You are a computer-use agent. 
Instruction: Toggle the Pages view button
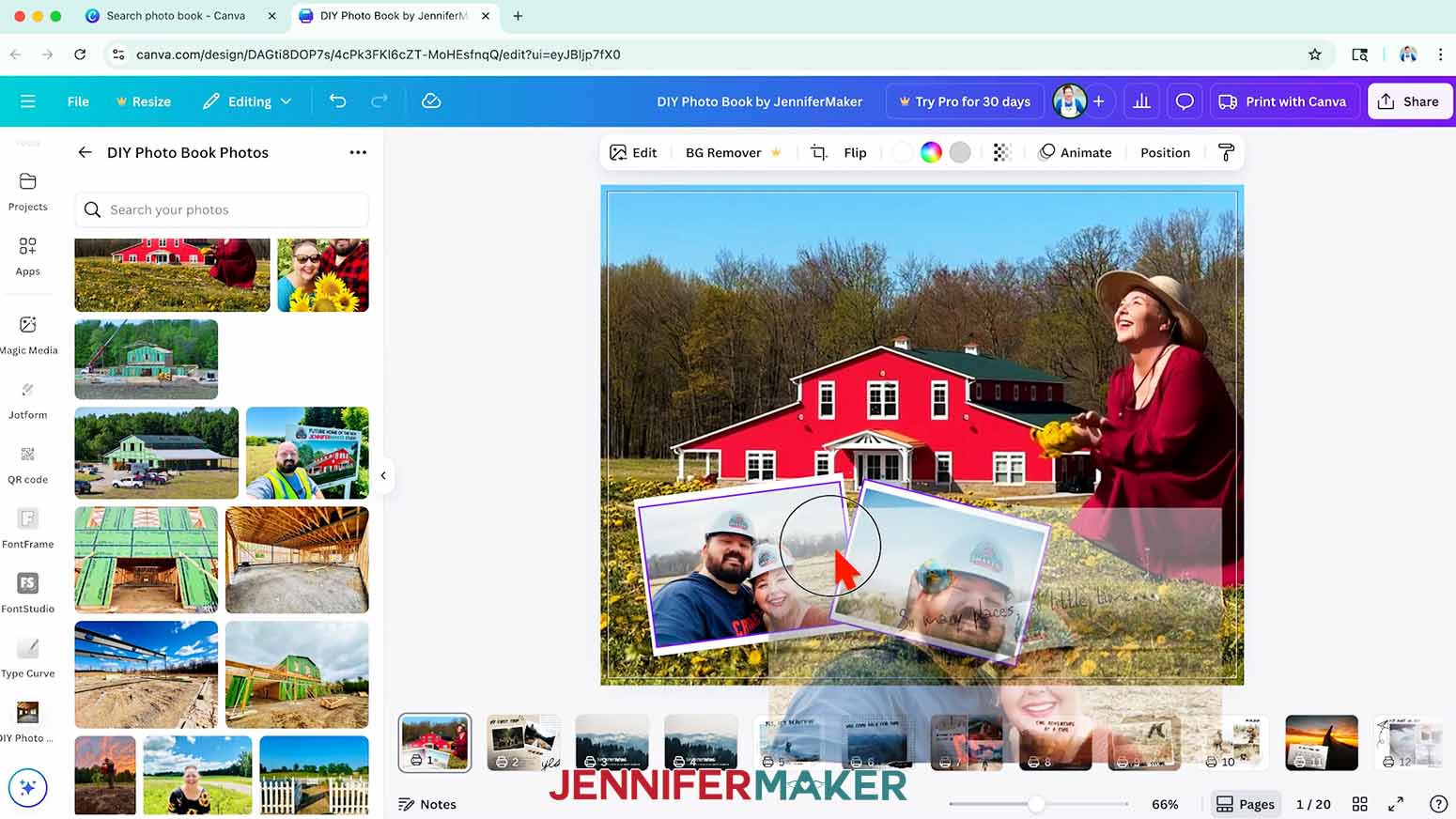[1246, 804]
